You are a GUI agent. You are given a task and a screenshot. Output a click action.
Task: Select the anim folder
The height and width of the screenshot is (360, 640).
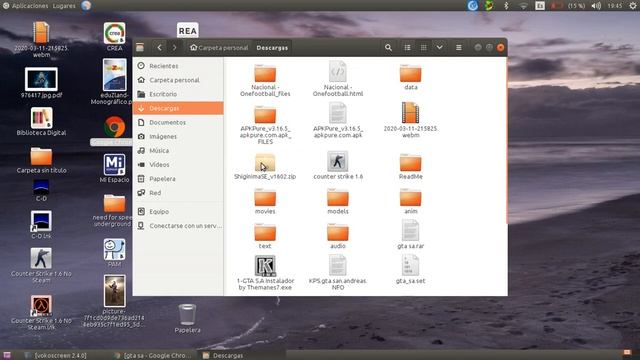point(411,201)
